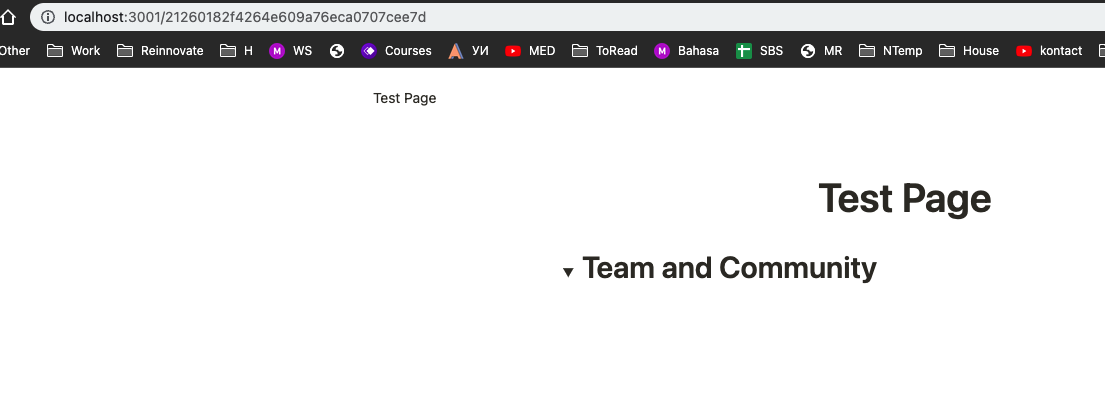The image size is (1105, 402).
Task: Open the House bookmarks folder
Action: 969,51
